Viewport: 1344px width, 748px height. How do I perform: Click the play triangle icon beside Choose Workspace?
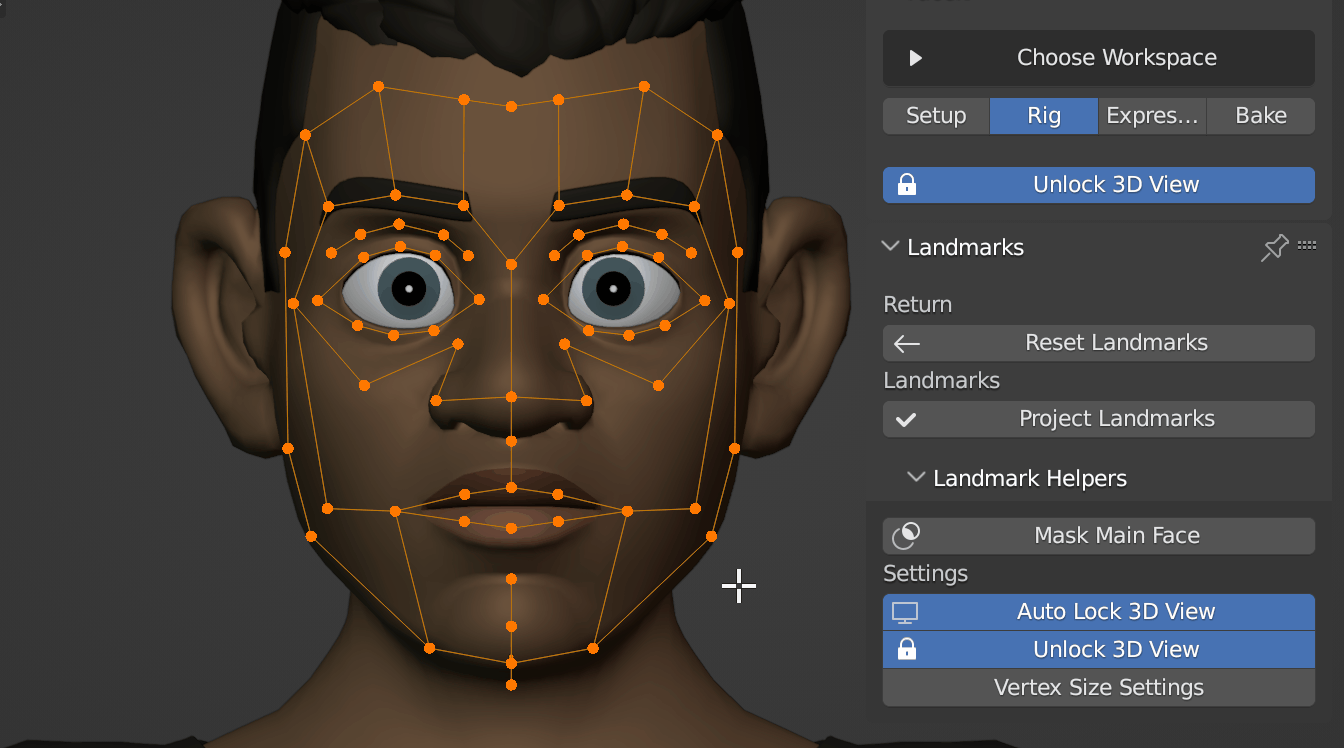[x=915, y=58]
